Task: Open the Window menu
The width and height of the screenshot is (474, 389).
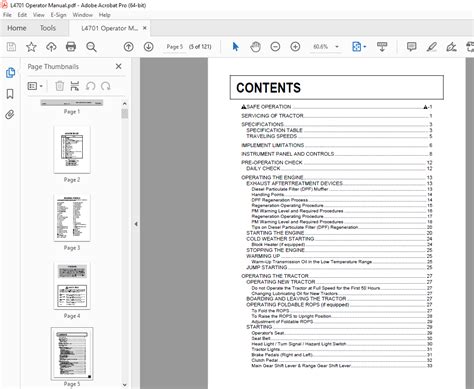Action: pos(82,15)
